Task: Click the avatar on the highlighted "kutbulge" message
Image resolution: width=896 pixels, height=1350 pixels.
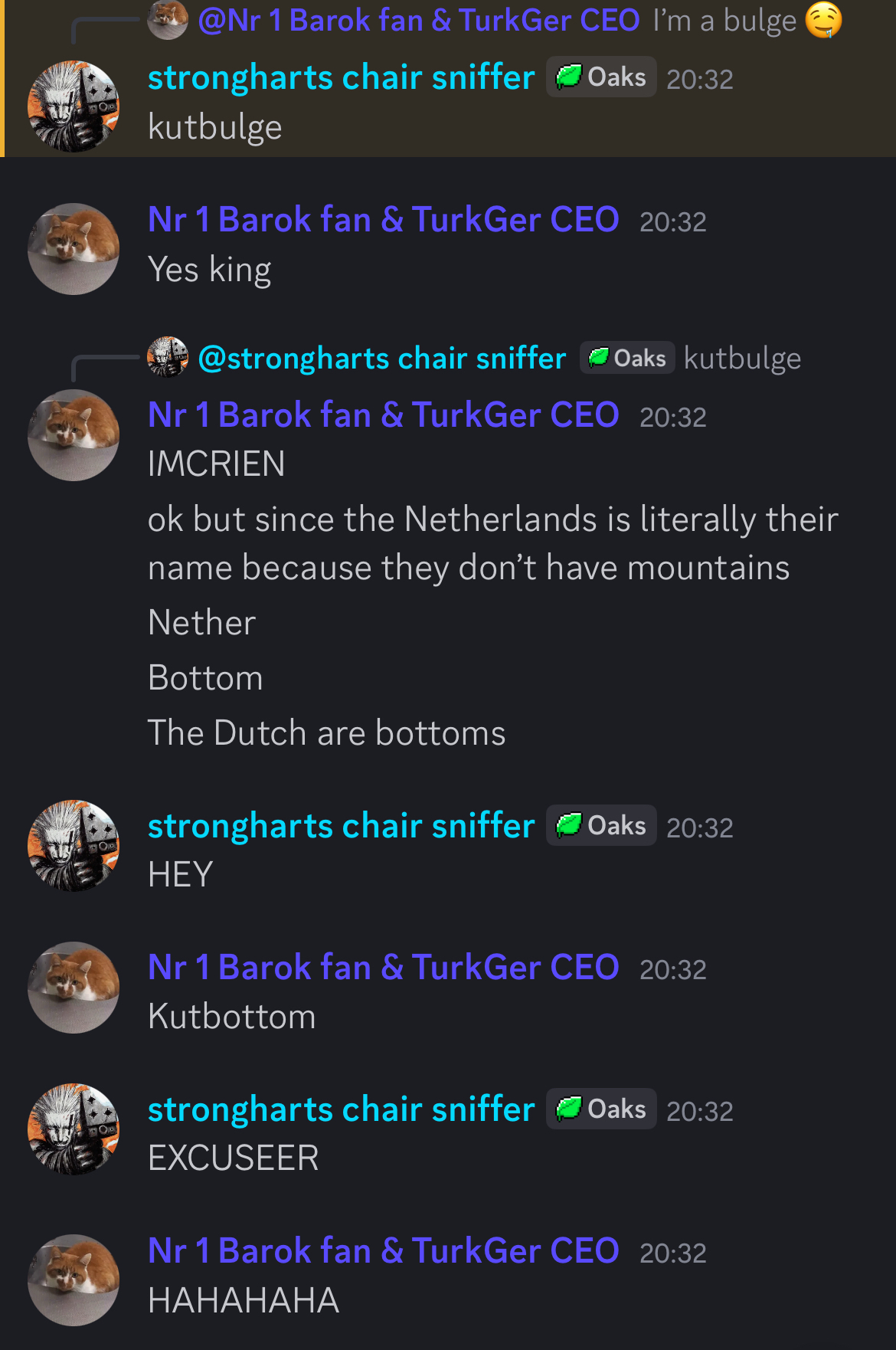Action: 74,106
